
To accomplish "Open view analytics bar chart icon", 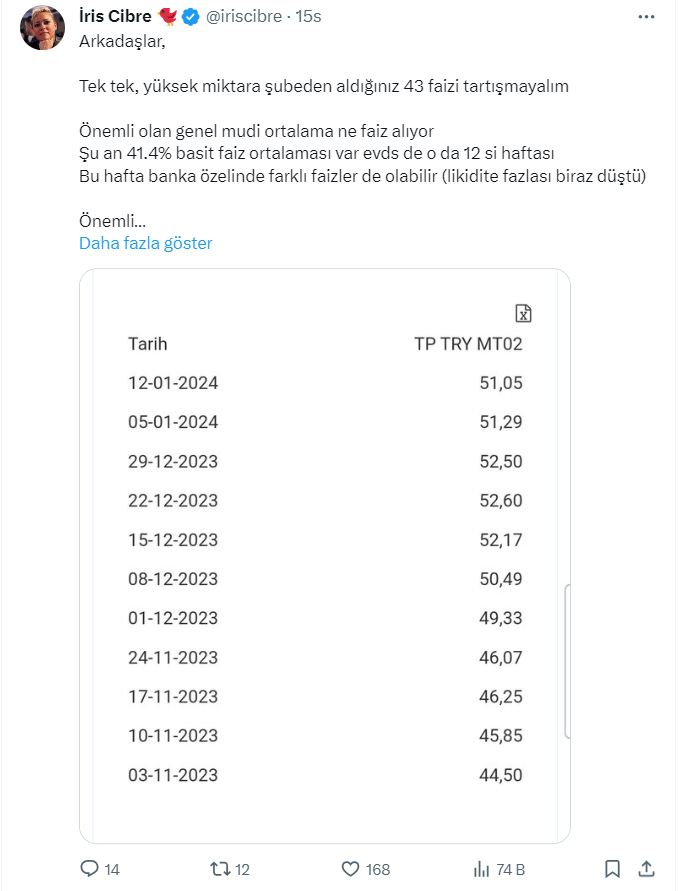I will pos(481,869).
